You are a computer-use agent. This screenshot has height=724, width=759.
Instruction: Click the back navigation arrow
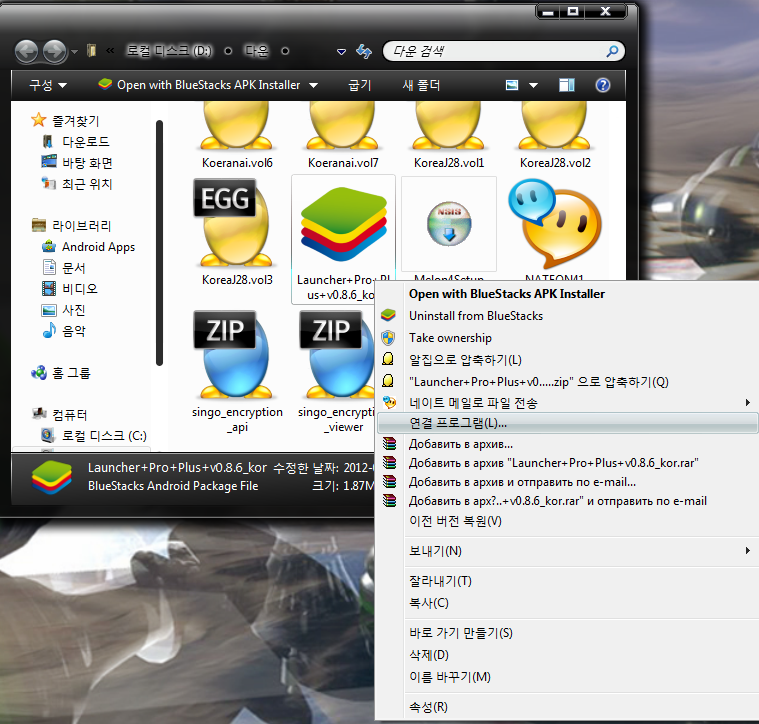(x=26, y=51)
